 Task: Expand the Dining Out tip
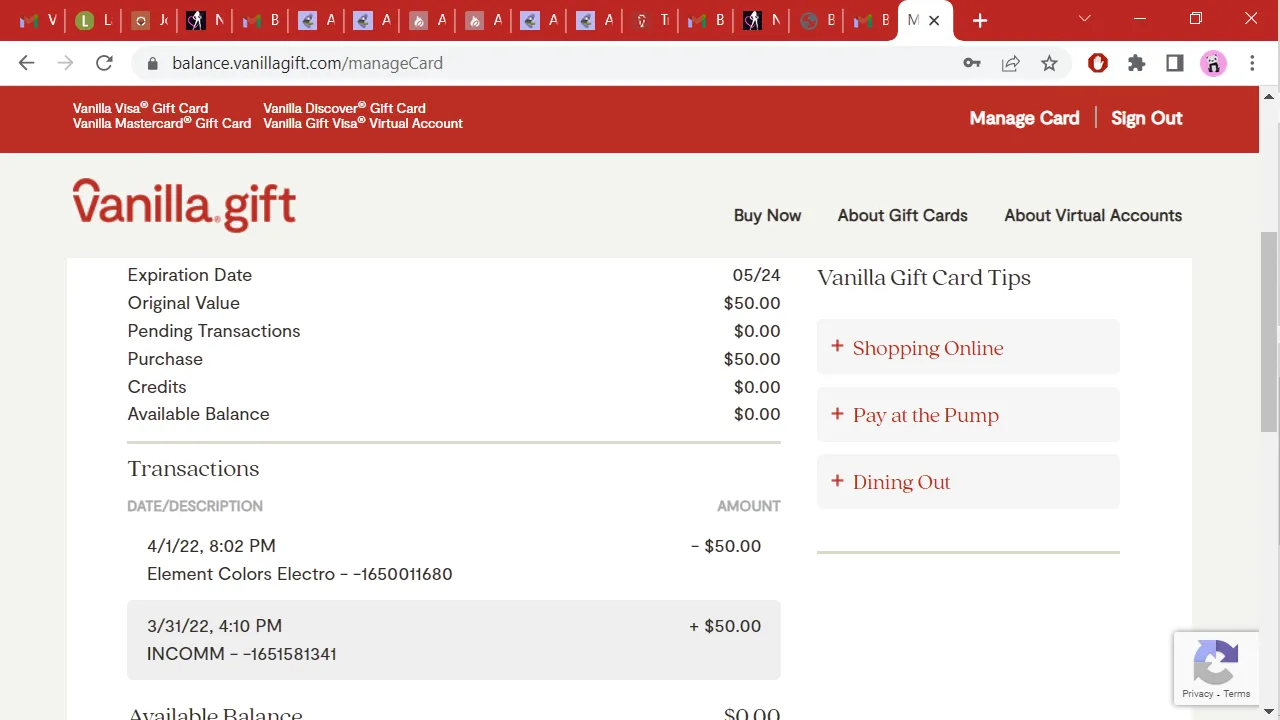tap(968, 481)
